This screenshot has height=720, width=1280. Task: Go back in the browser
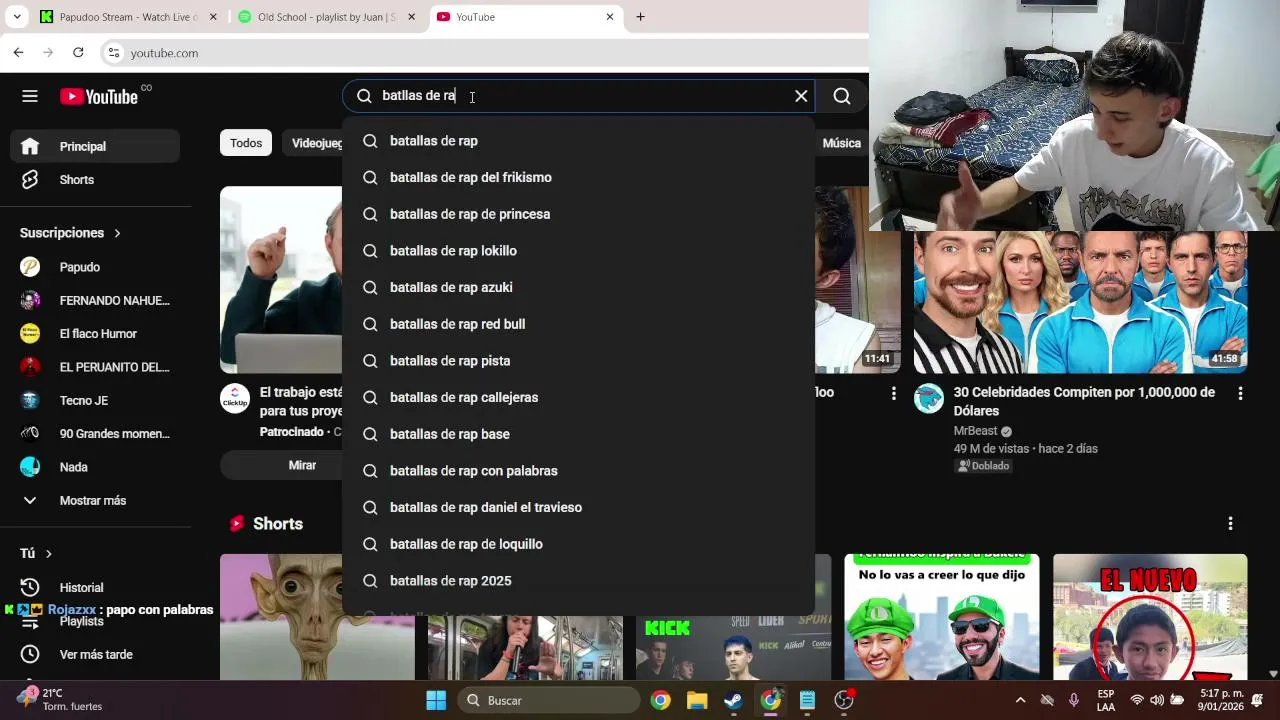coord(19,52)
